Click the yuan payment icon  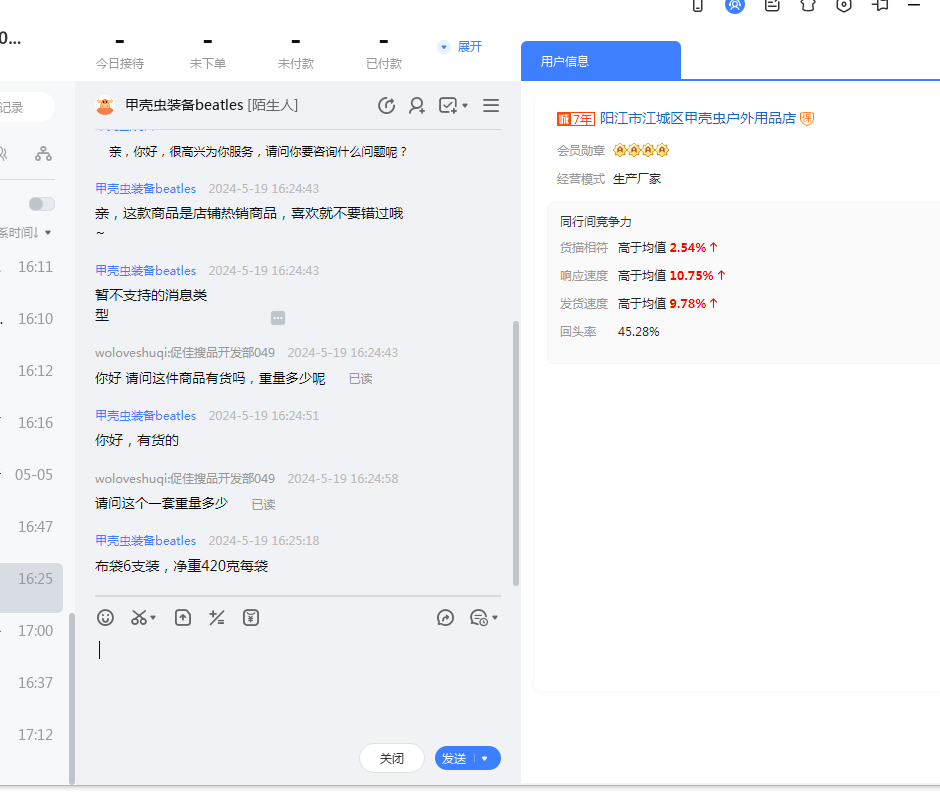click(x=251, y=618)
